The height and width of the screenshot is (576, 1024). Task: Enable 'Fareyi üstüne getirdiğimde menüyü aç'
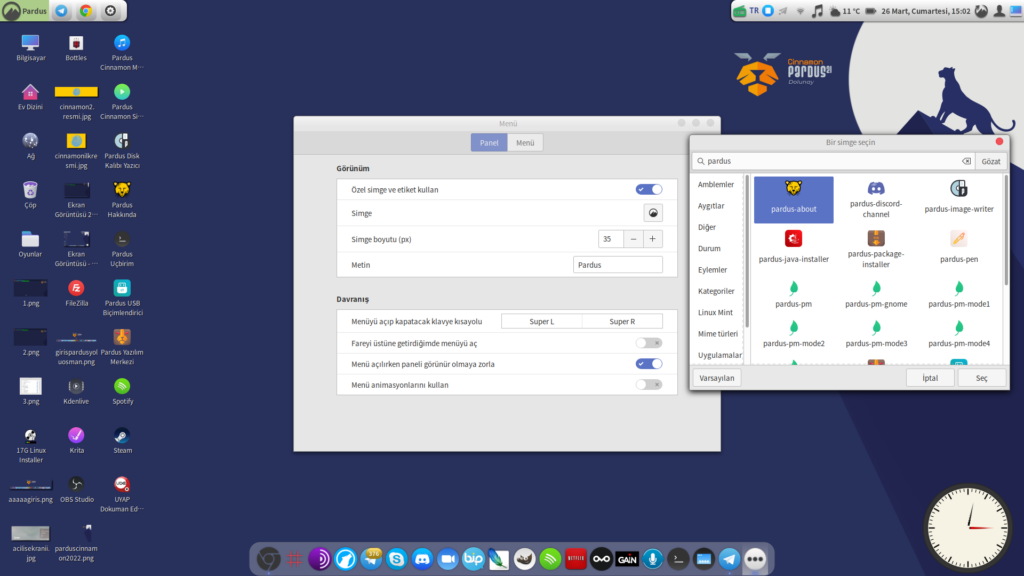[648, 343]
